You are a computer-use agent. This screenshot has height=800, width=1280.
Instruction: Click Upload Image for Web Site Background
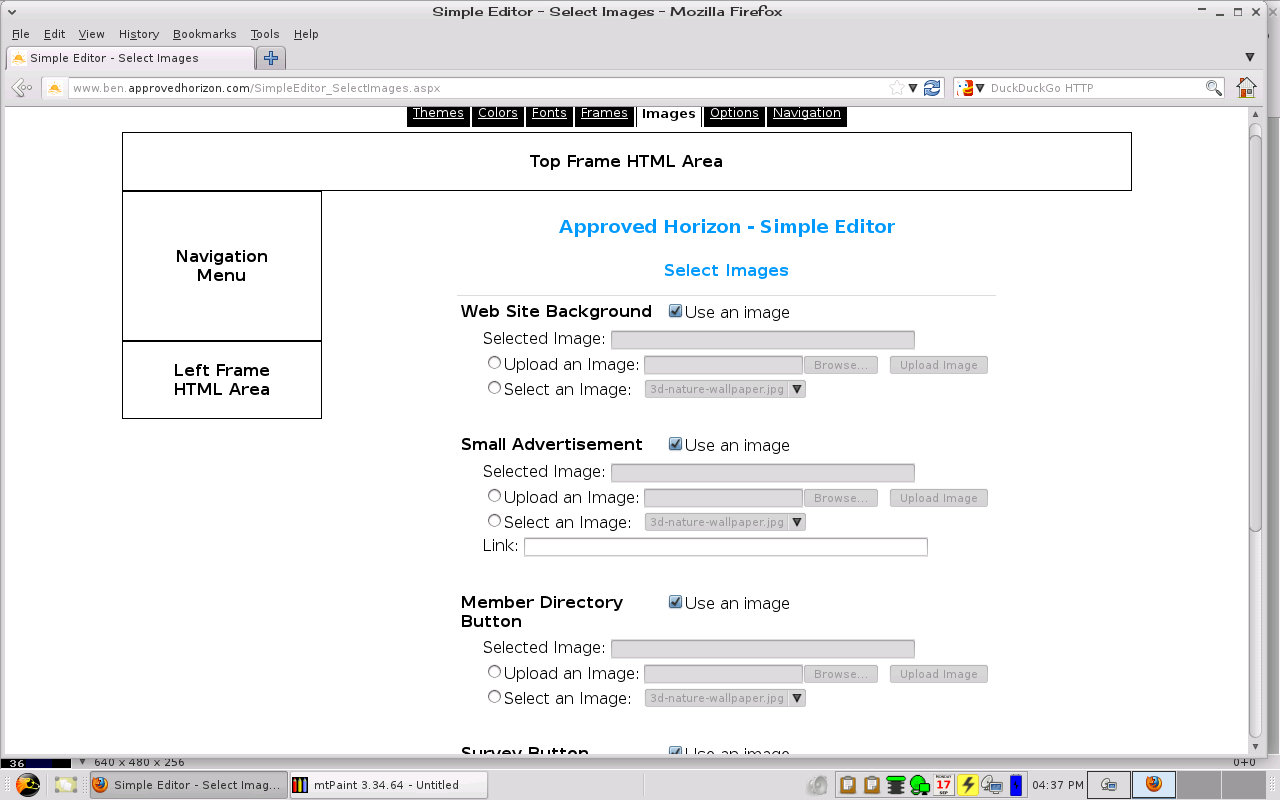[x=939, y=365]
